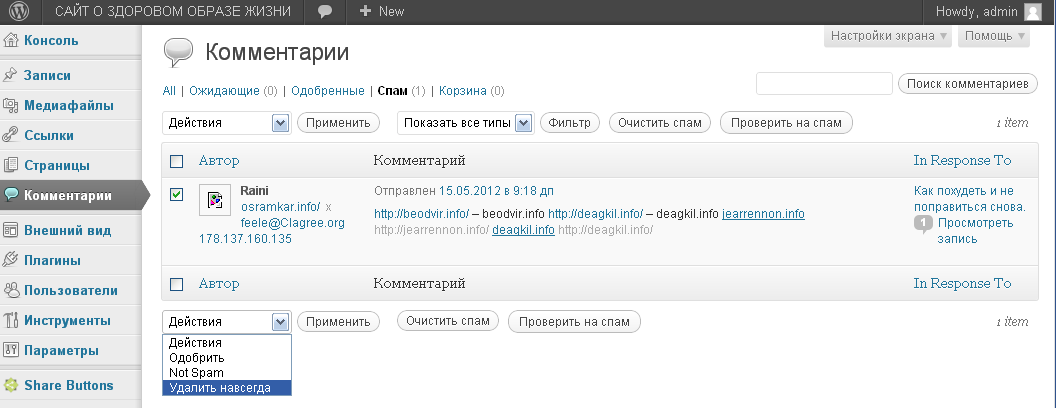The height and width of the screenshot is (408, 1056).
Task: Open the top Действия bulk actions dropdown
Action: click(x=227, y=123)
